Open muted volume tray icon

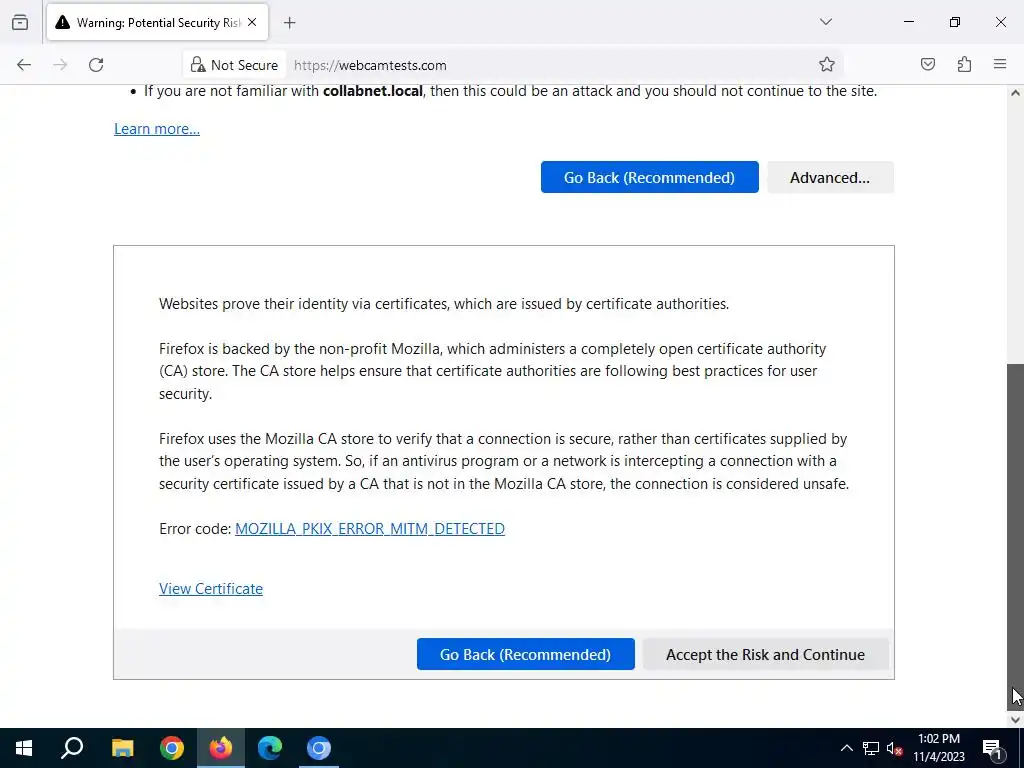tap(894, 748)
